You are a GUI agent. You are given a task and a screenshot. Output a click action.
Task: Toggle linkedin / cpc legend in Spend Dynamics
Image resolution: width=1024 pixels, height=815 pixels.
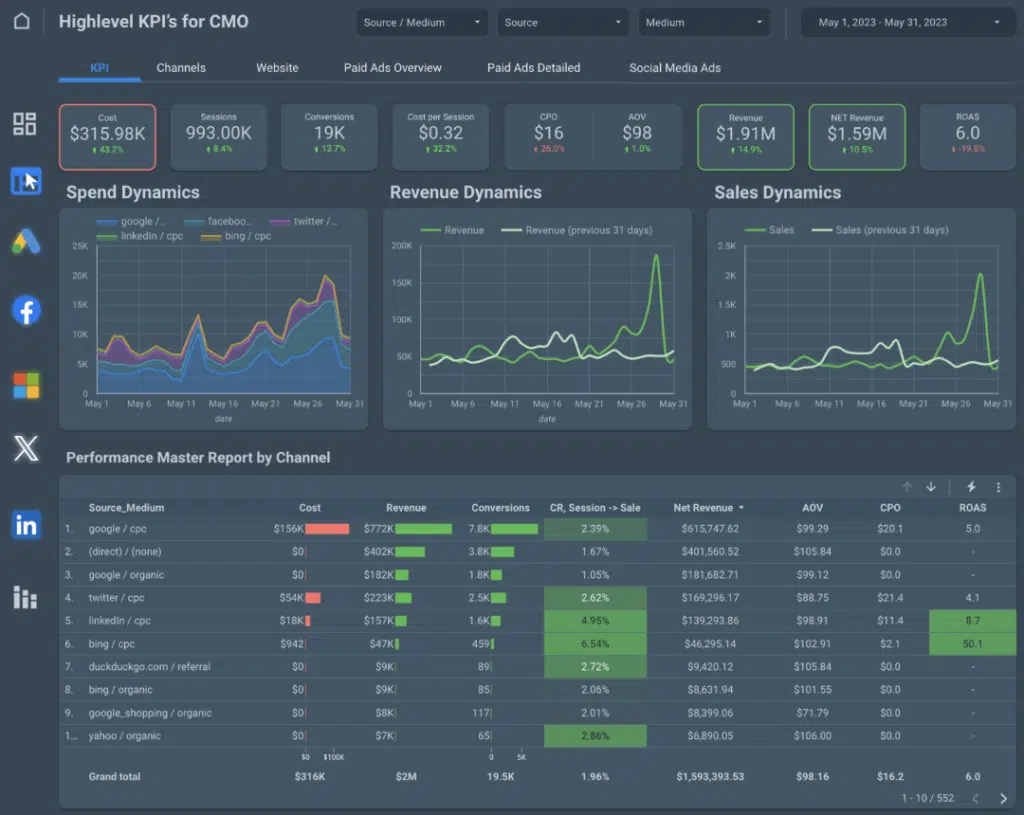click(x=139, y=237)
